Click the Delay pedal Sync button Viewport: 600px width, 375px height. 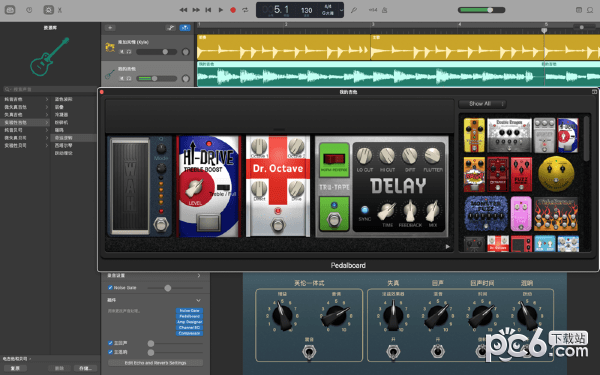364,210
